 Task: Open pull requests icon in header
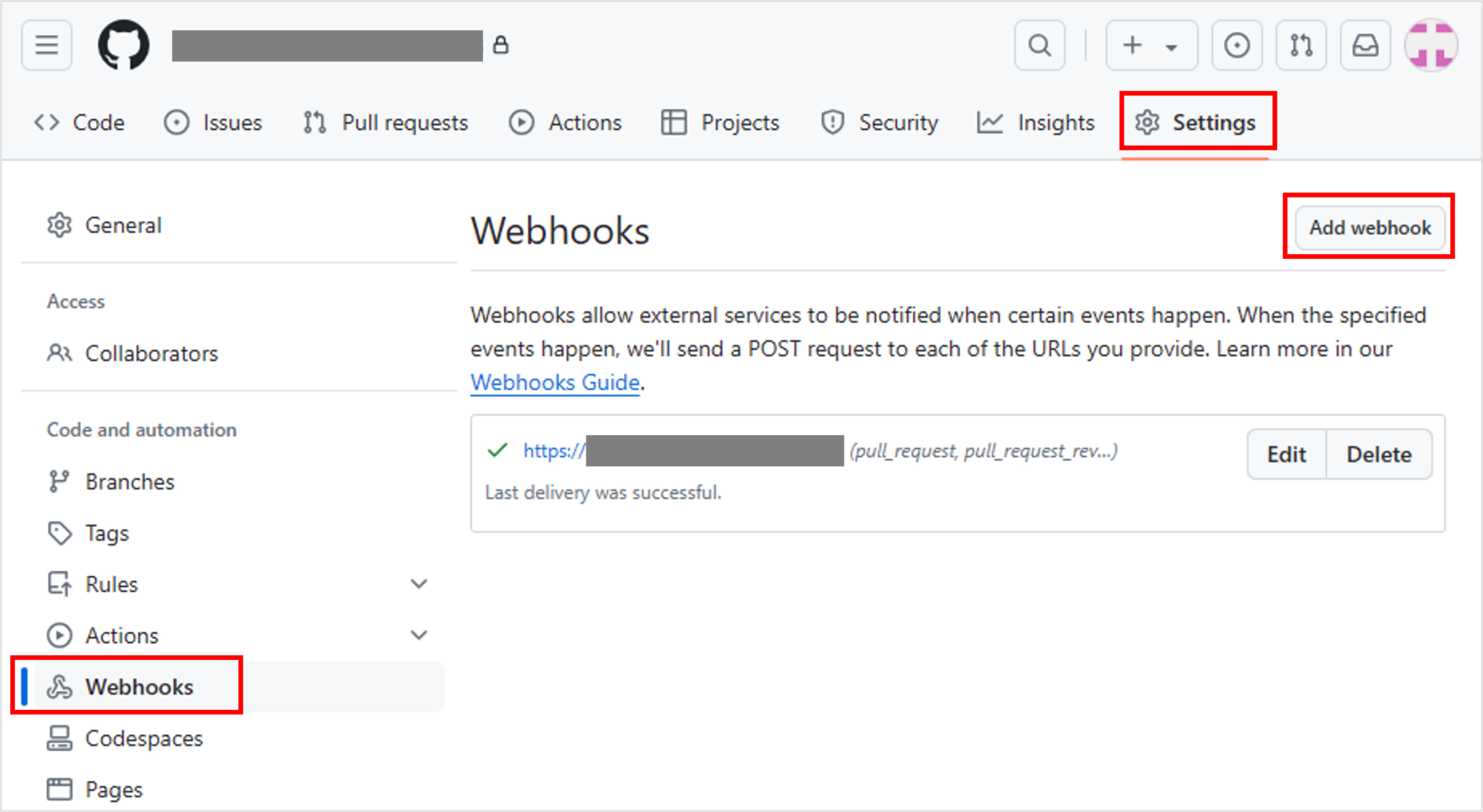pyautogui.click(x=1301, y=46)
